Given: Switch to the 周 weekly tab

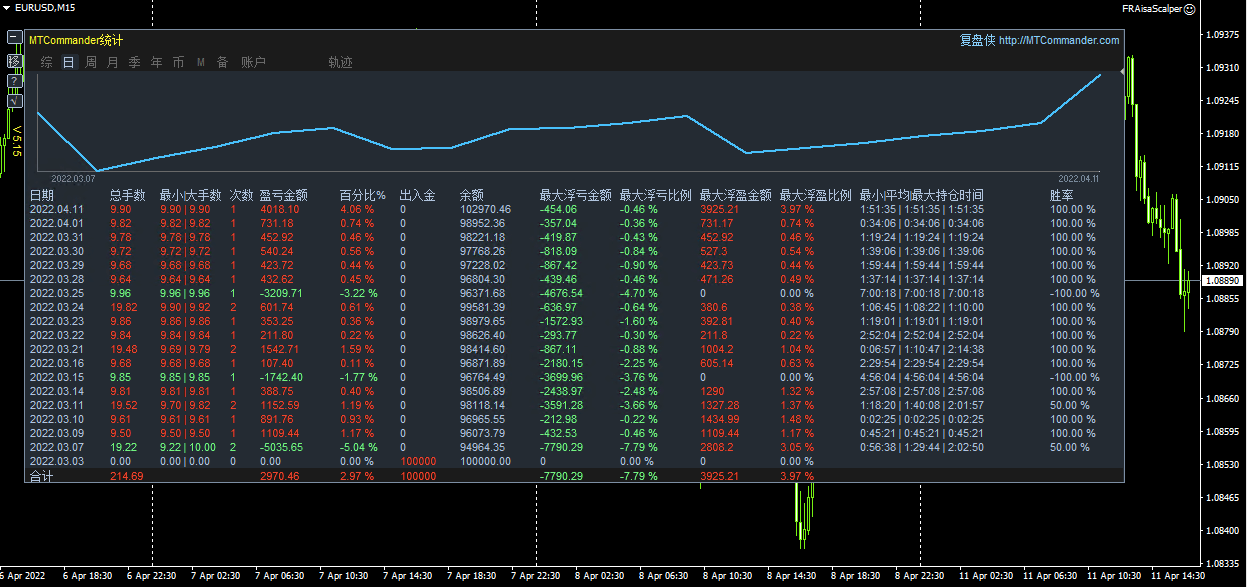Looking at the screenshot, I should tap(91, 62).
